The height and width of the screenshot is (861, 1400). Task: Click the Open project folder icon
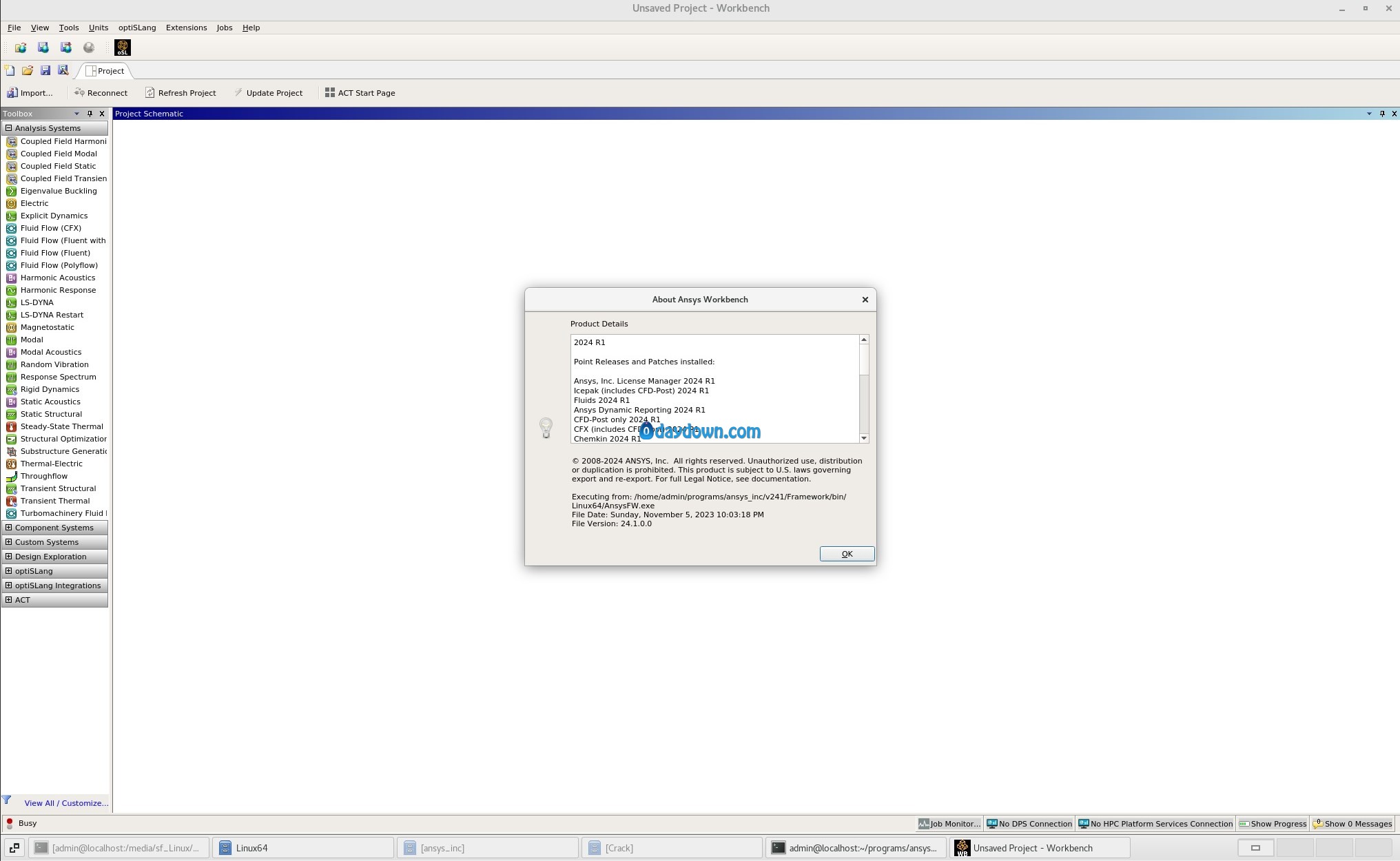coord(28,70)
